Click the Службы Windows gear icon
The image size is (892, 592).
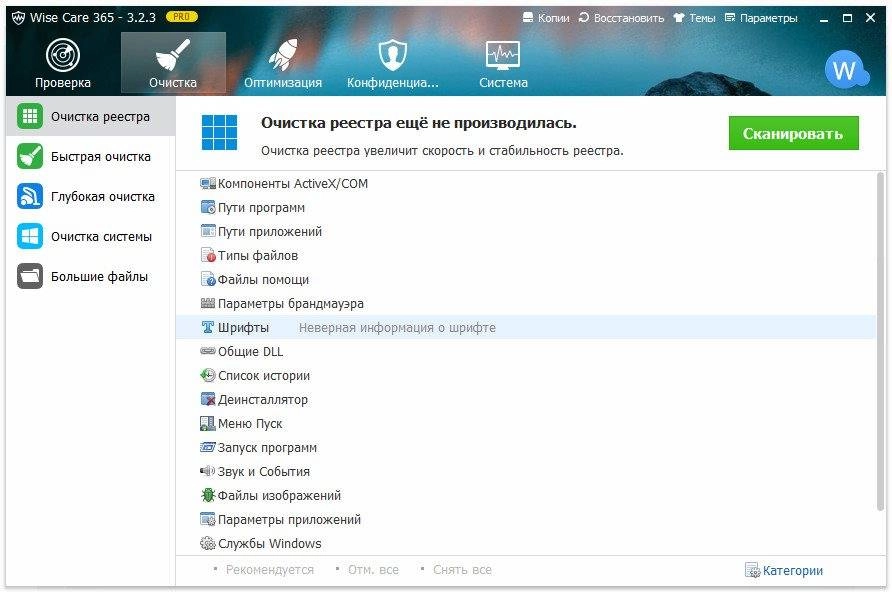click(x=208, y=543)
